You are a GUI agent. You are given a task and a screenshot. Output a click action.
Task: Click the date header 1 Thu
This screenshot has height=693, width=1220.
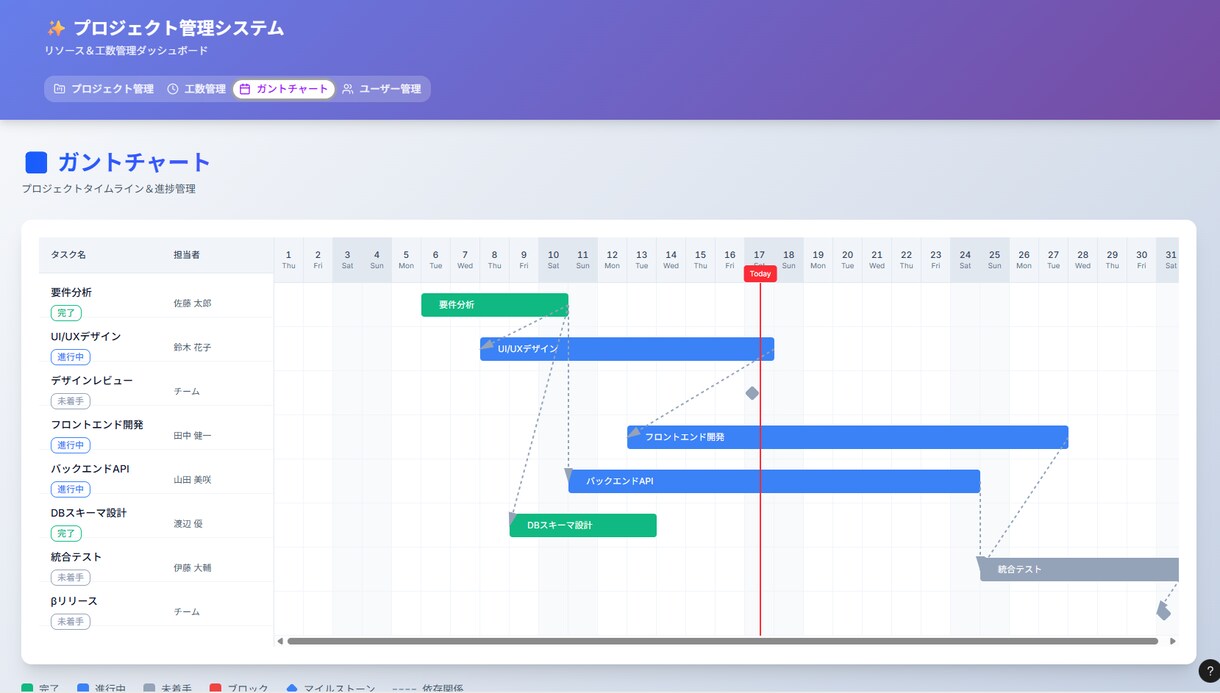point(288,260)
